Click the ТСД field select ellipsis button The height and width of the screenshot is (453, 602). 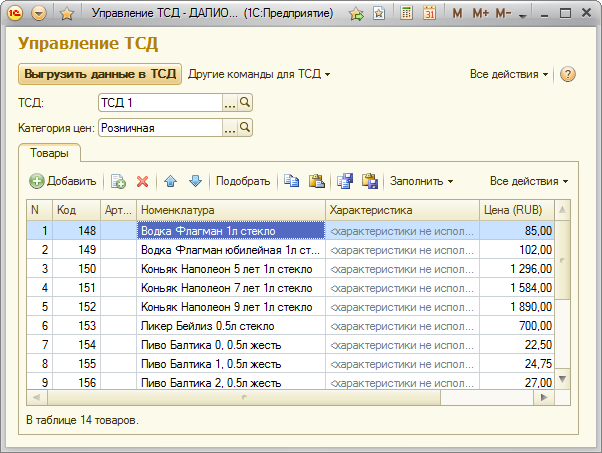click(x=230, y=103)
